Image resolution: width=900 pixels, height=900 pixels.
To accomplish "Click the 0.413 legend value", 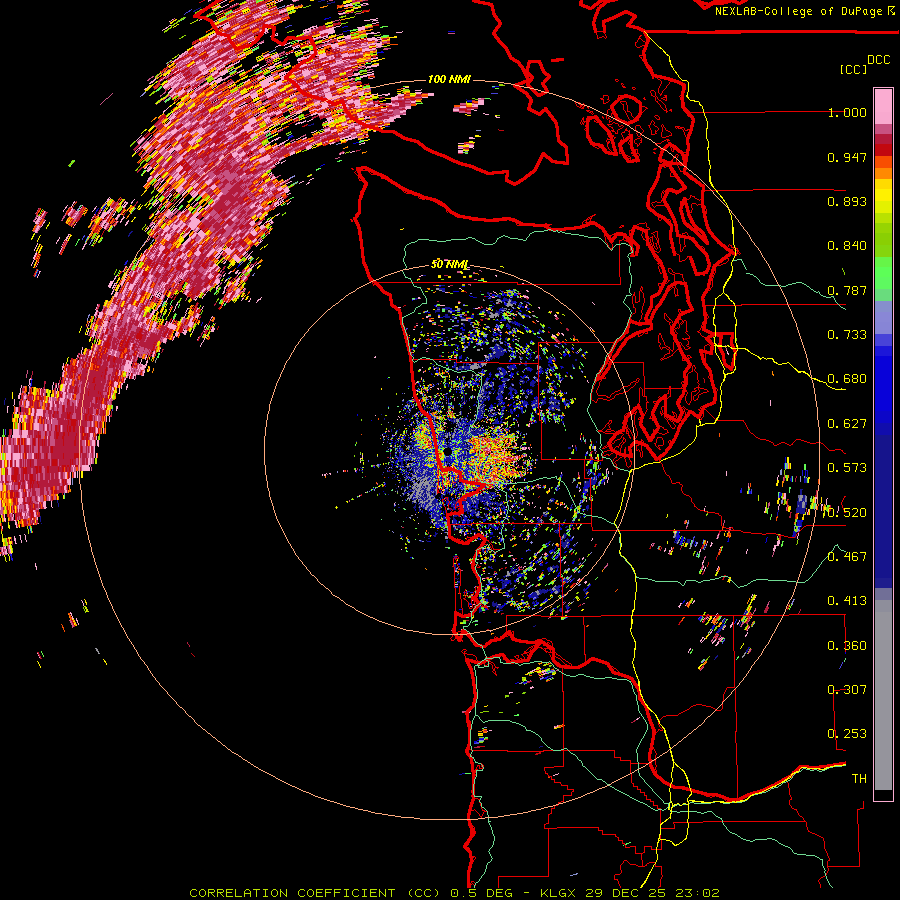I will point(847,601).
